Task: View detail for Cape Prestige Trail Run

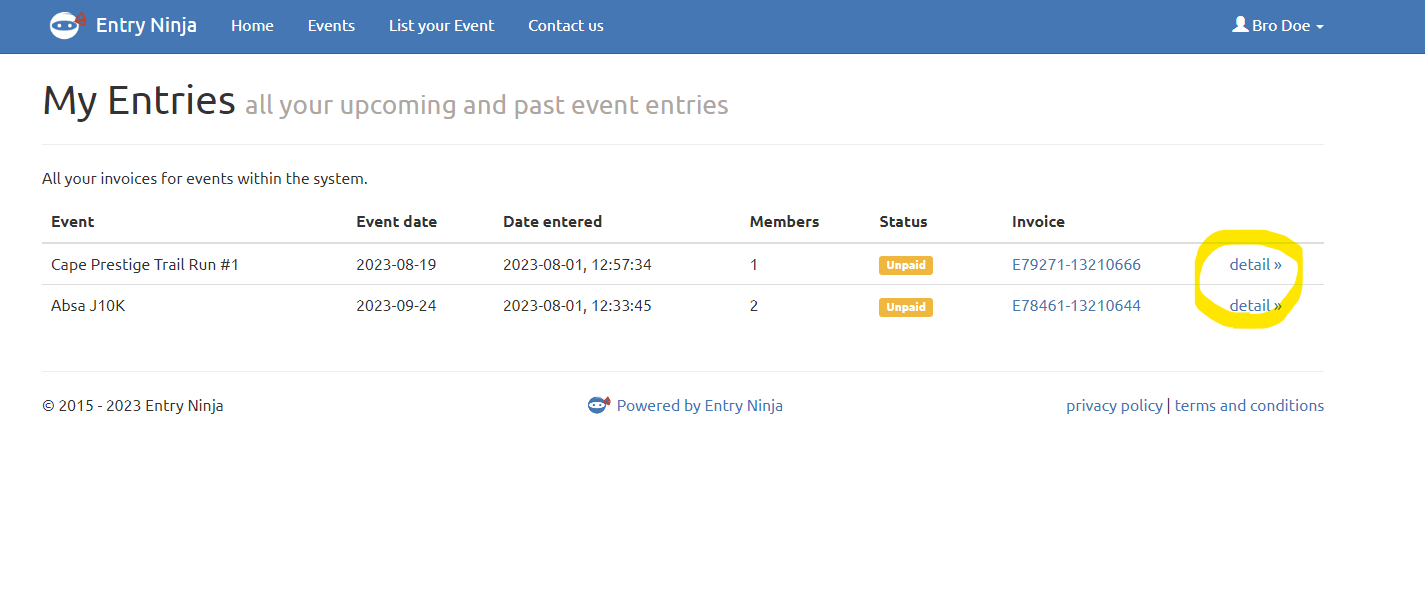Action: click(x=1255, y=265)
